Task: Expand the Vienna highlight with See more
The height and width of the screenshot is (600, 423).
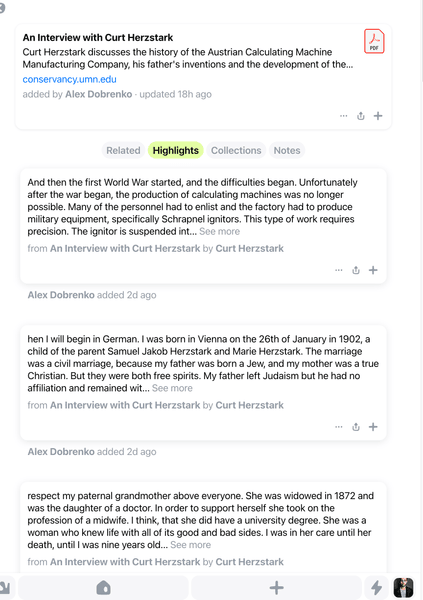Action: pos(172,388)
